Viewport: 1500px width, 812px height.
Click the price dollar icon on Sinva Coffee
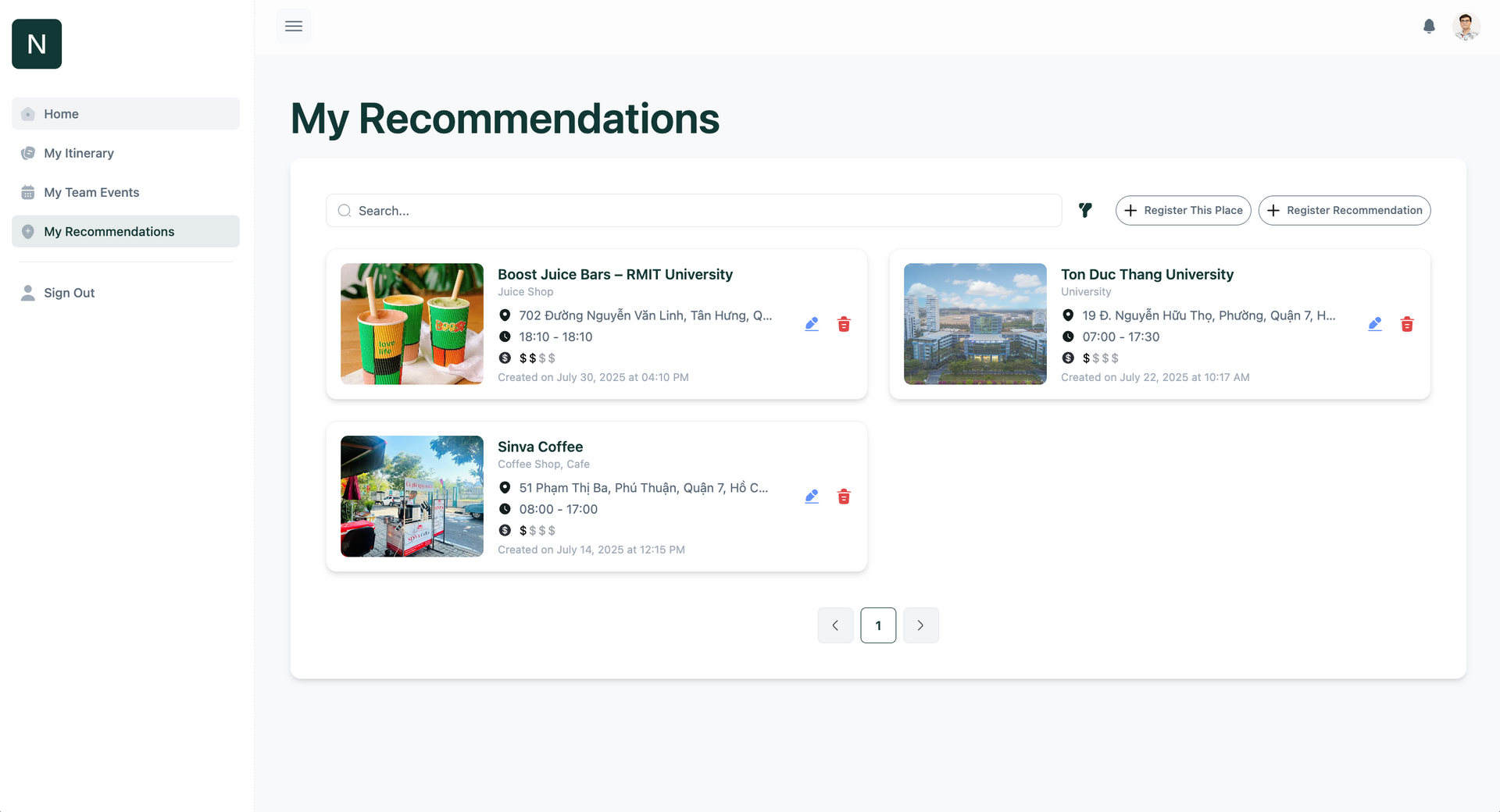click(x=505, y=530)
